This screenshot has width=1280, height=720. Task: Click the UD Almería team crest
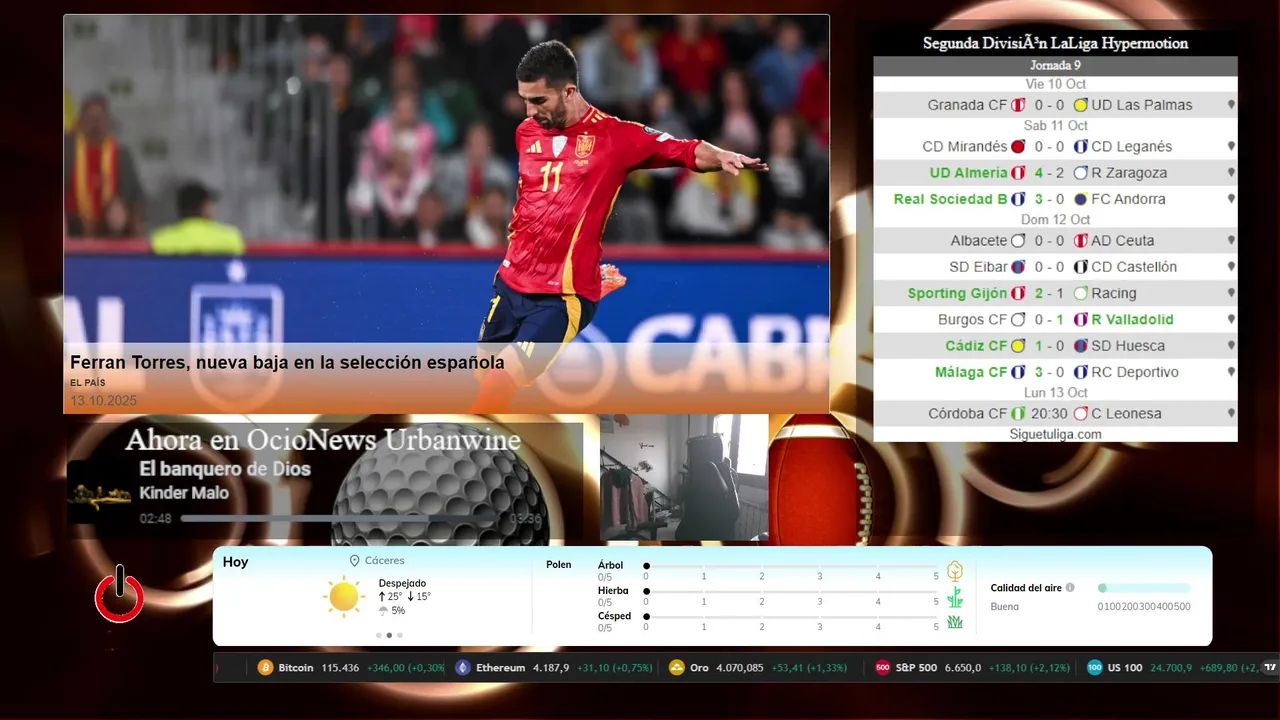(x=1019, y=173)
